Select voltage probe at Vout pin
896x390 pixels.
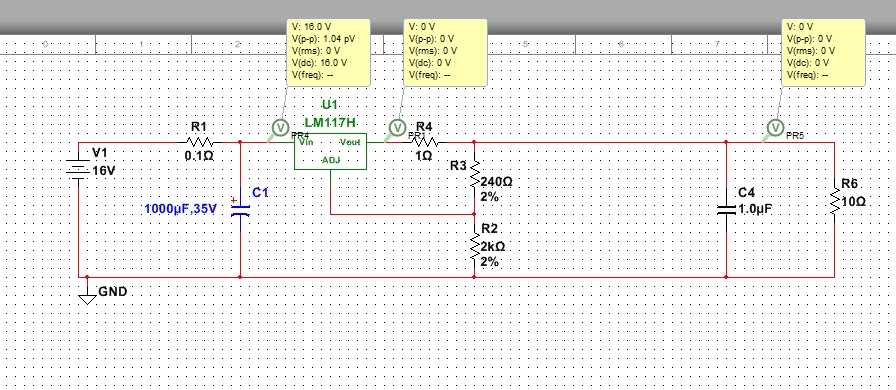(x=397, y=128)
